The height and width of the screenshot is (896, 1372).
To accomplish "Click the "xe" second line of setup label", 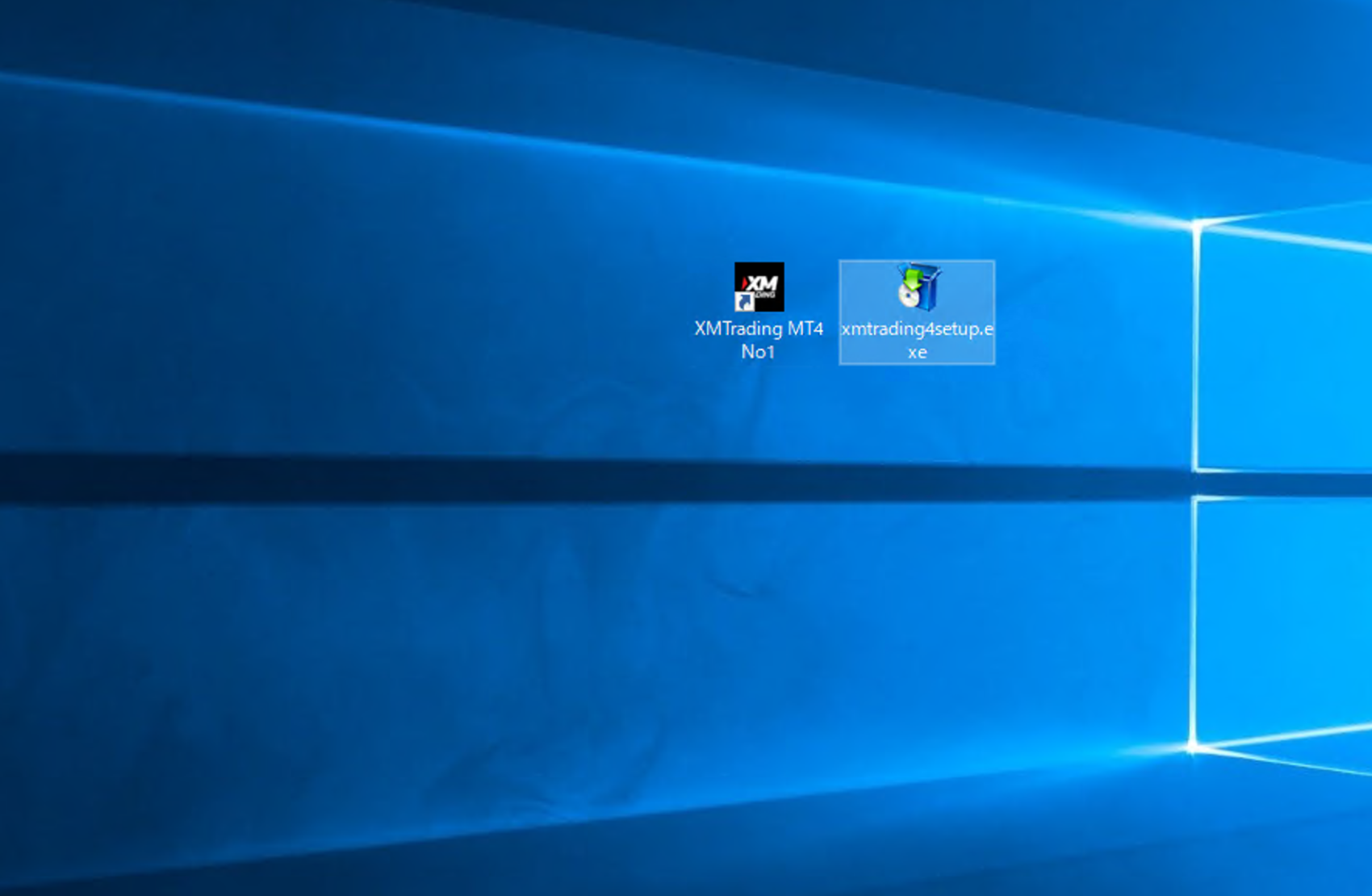I will pos(917,353).
